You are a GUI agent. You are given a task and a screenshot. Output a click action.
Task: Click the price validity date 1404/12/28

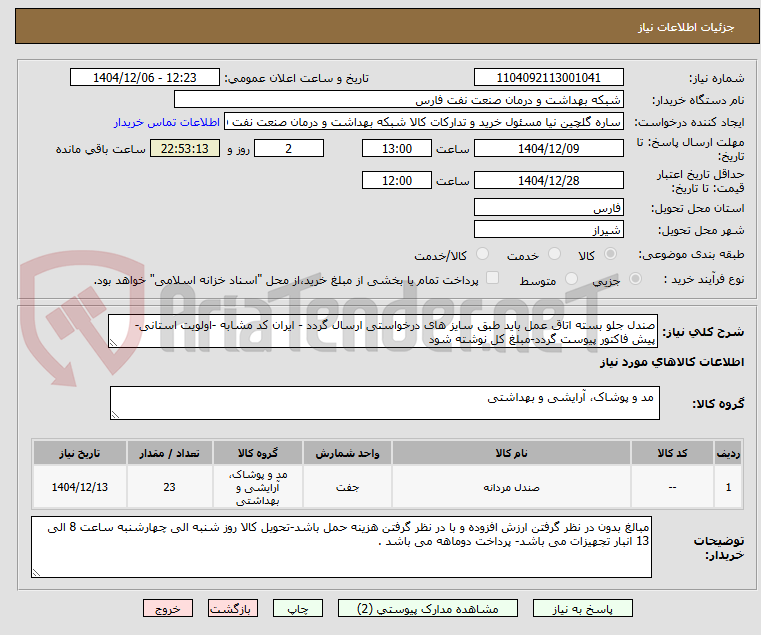548,181
